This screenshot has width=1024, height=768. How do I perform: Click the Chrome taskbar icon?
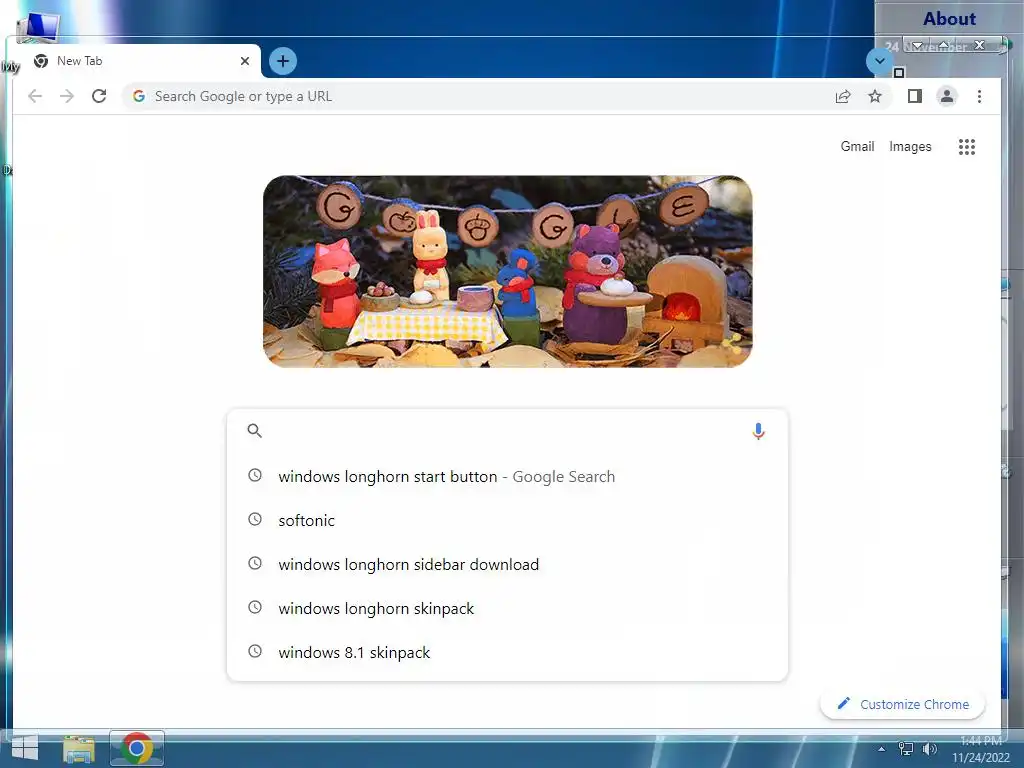pyautogui.click(x=136, y=748)
